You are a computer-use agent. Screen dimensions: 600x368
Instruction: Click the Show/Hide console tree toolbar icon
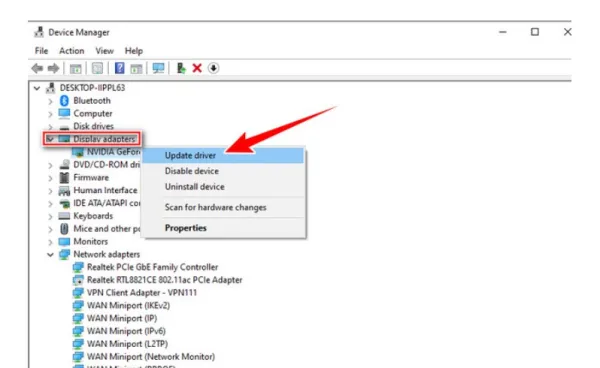point(75,69)
